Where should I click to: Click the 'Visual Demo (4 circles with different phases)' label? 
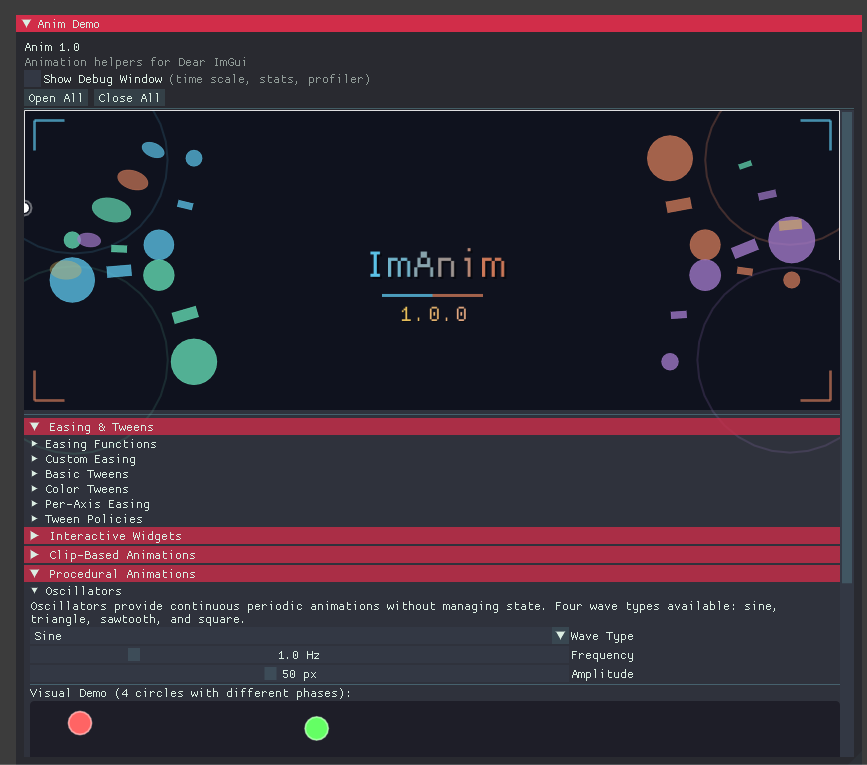pos(190,693)
